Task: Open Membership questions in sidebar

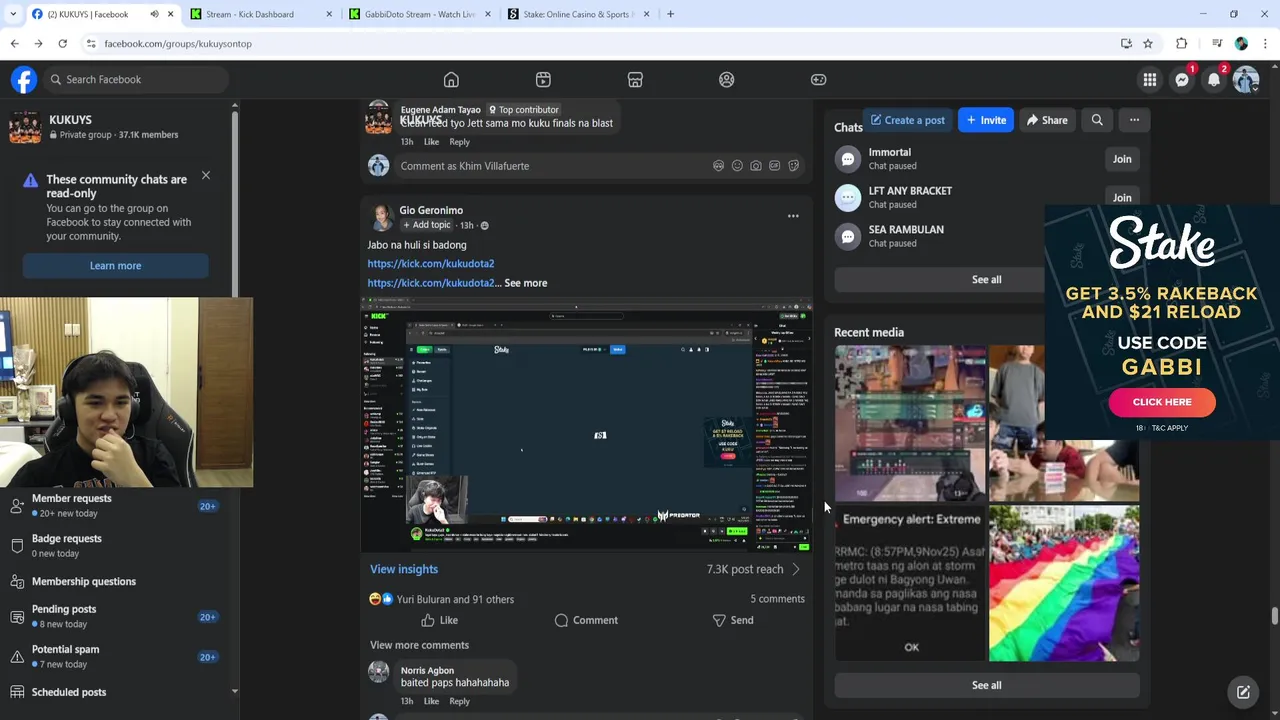Action: point(117,581)
